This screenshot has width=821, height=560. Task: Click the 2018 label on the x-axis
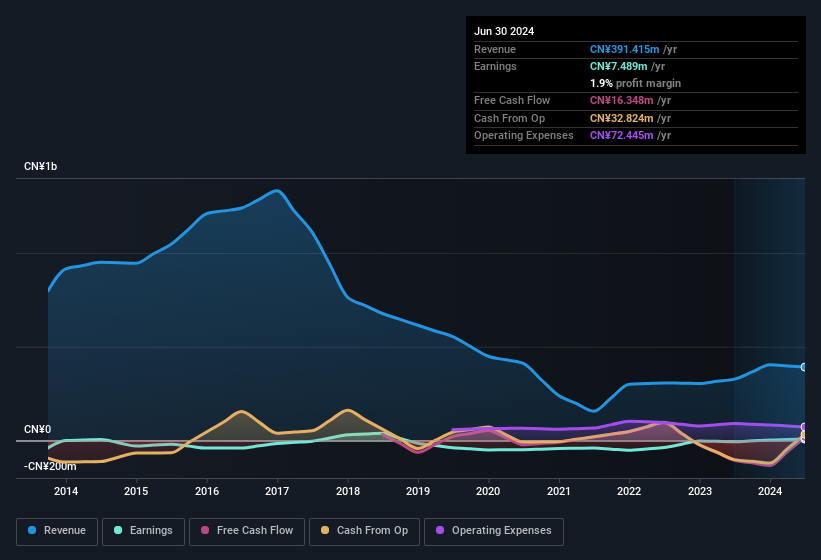[x=348, y=491]
